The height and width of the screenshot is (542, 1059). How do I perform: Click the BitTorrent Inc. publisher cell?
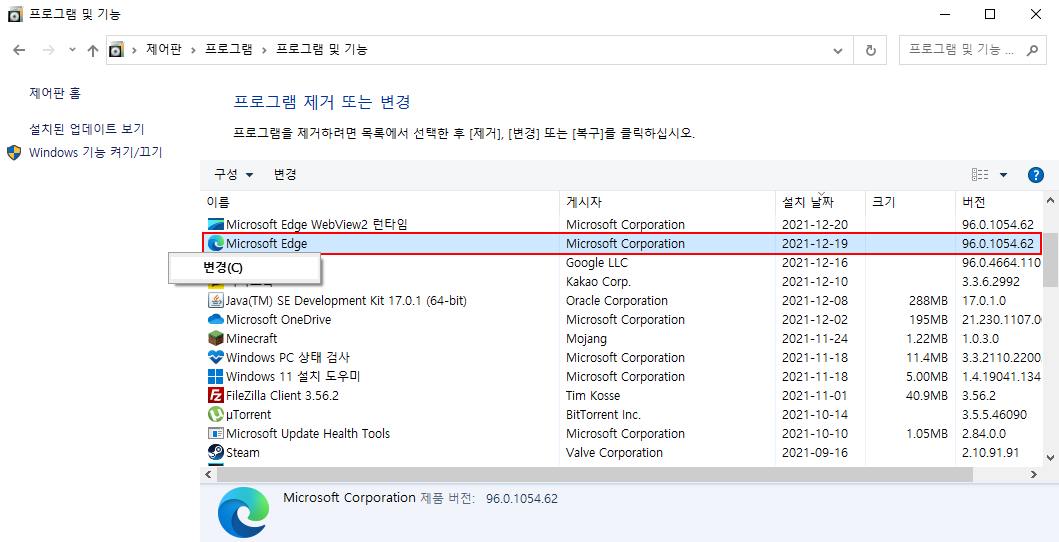coord(604,414)
